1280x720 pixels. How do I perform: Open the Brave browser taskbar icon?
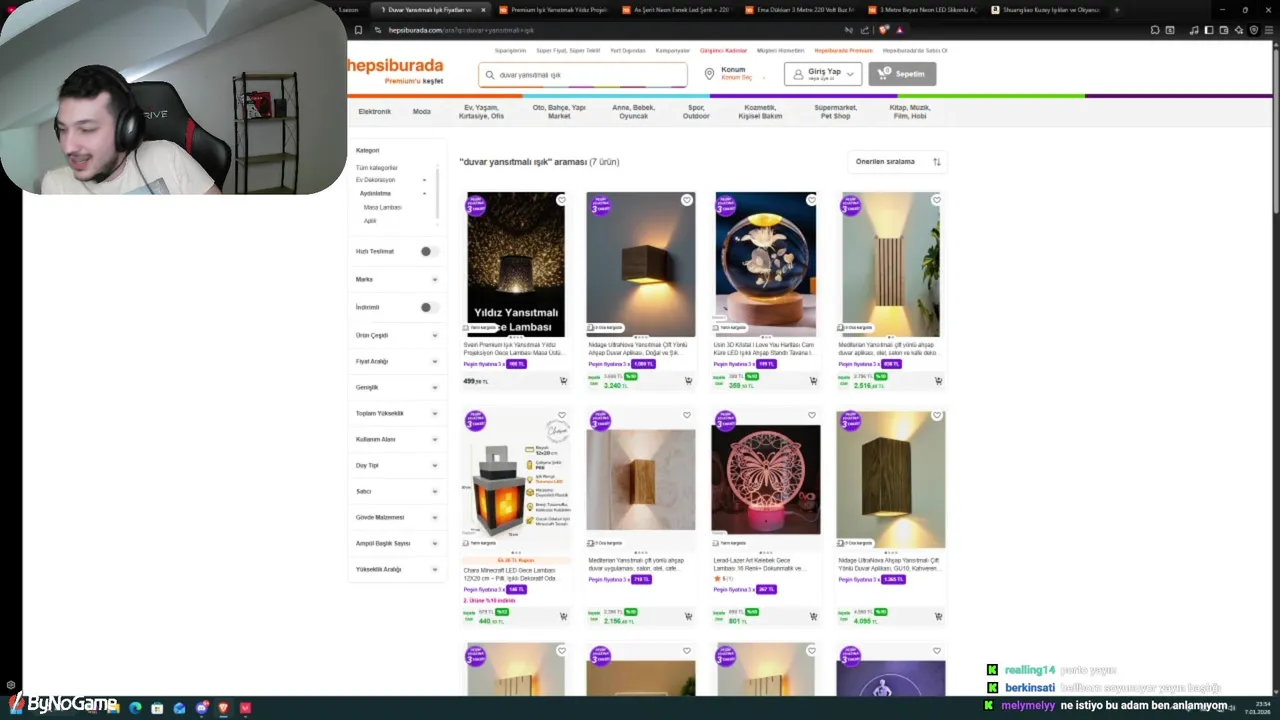[x=223, y=708]
